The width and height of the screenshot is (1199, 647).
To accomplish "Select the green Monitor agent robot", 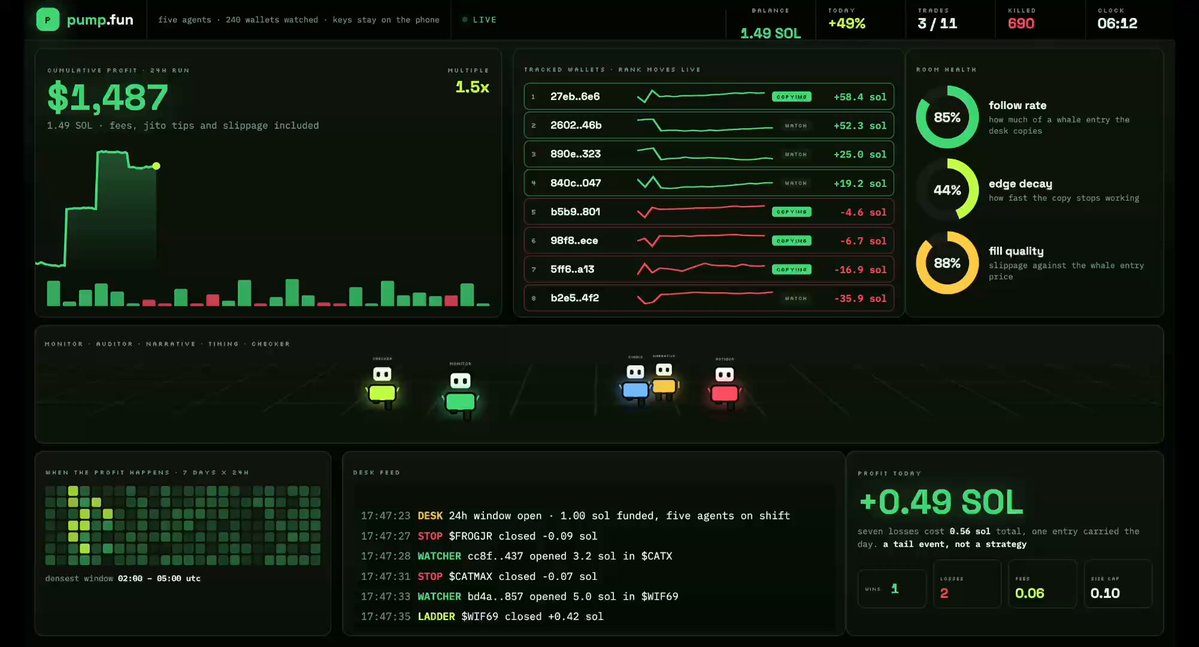I will pyautogui.click(x=460, y=395).
